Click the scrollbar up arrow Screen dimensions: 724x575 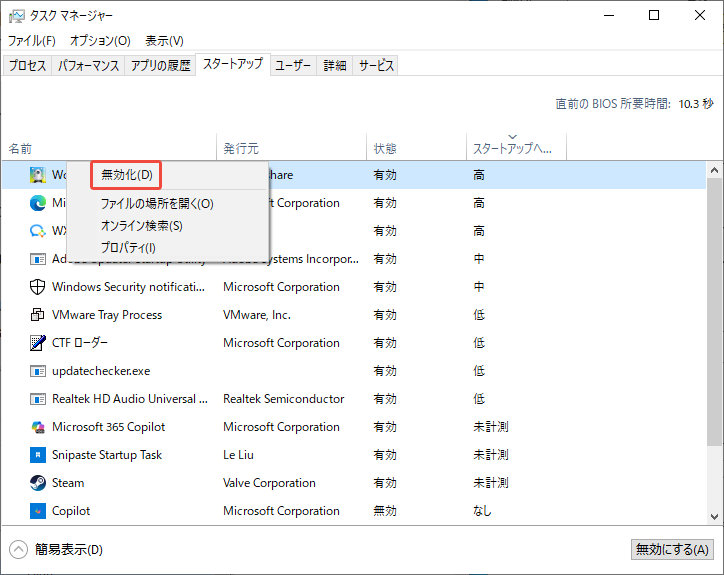(714, 170)
